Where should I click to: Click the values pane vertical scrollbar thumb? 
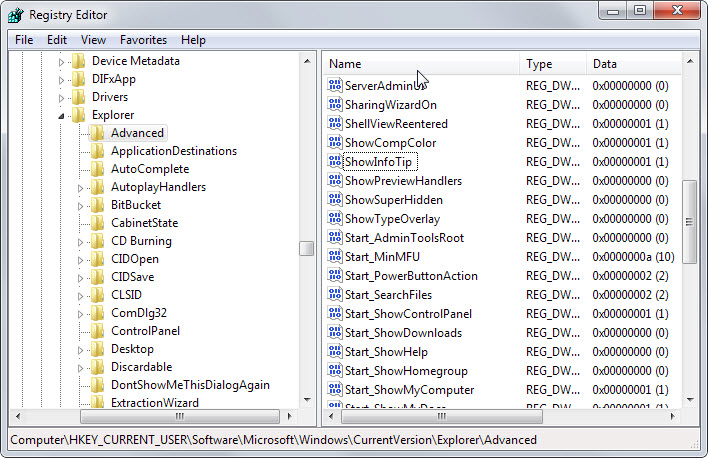(x=689, y=222)
